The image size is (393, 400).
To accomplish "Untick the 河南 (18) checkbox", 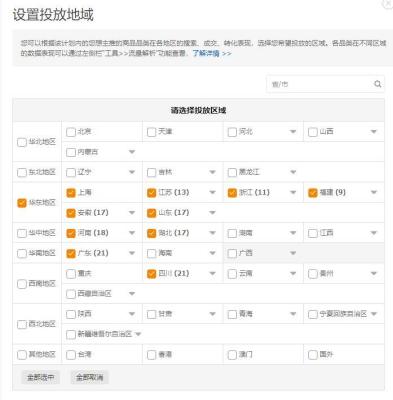I will point(71,233).
